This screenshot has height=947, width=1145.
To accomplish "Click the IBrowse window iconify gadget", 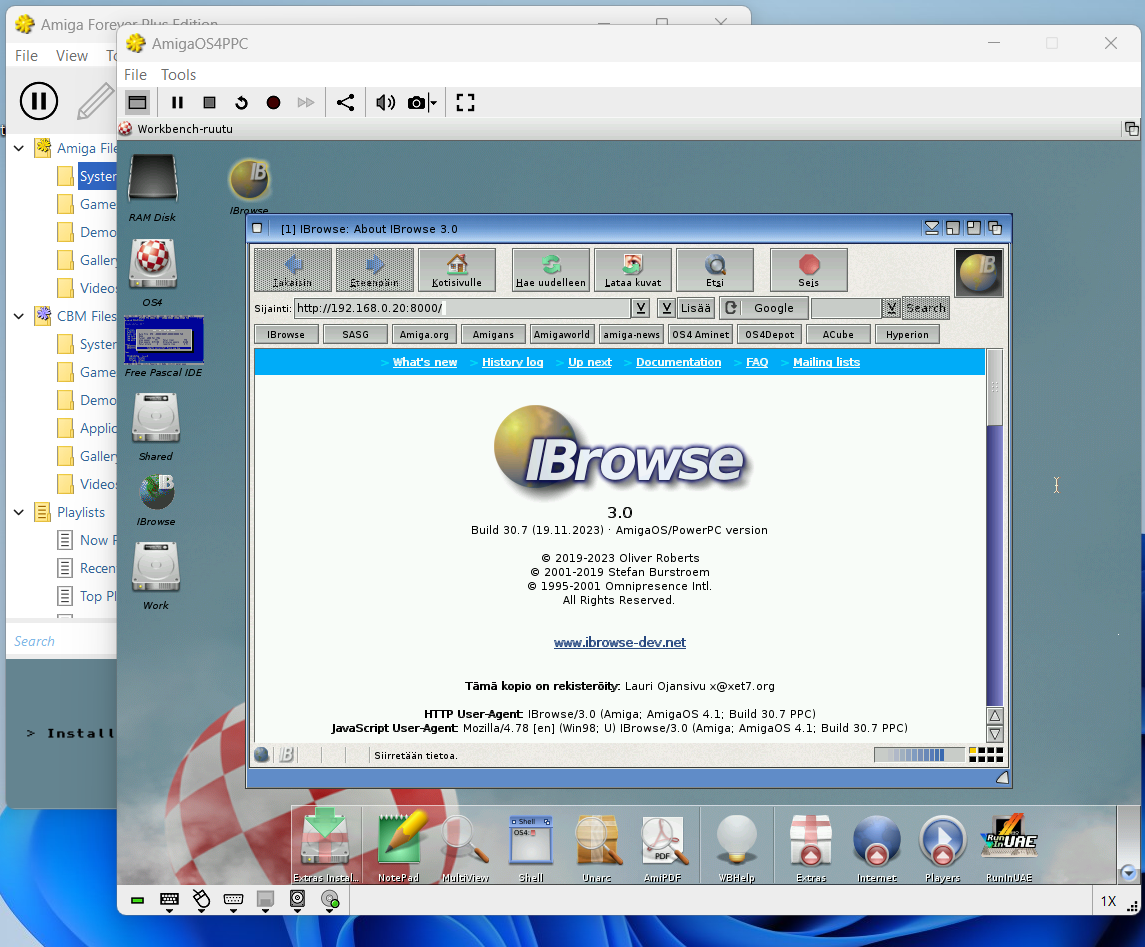I will coord(932,229).
